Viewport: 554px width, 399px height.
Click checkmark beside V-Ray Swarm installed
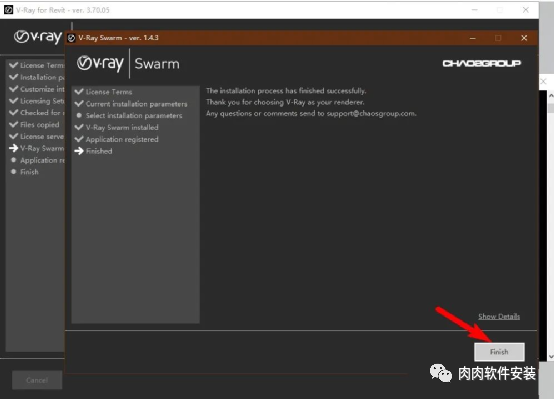(x=79, y=127)
